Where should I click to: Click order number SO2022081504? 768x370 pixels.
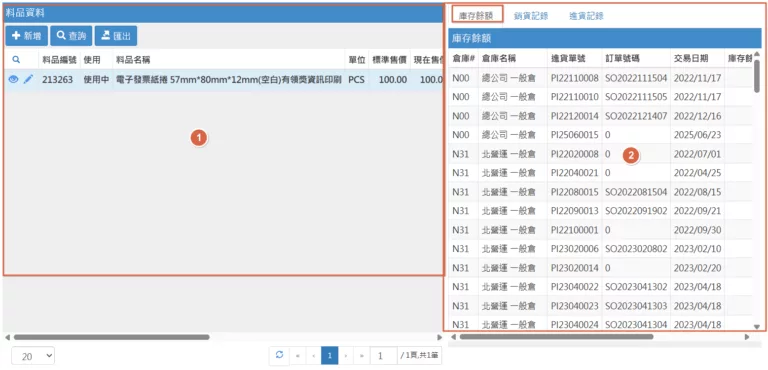(636, 192)
